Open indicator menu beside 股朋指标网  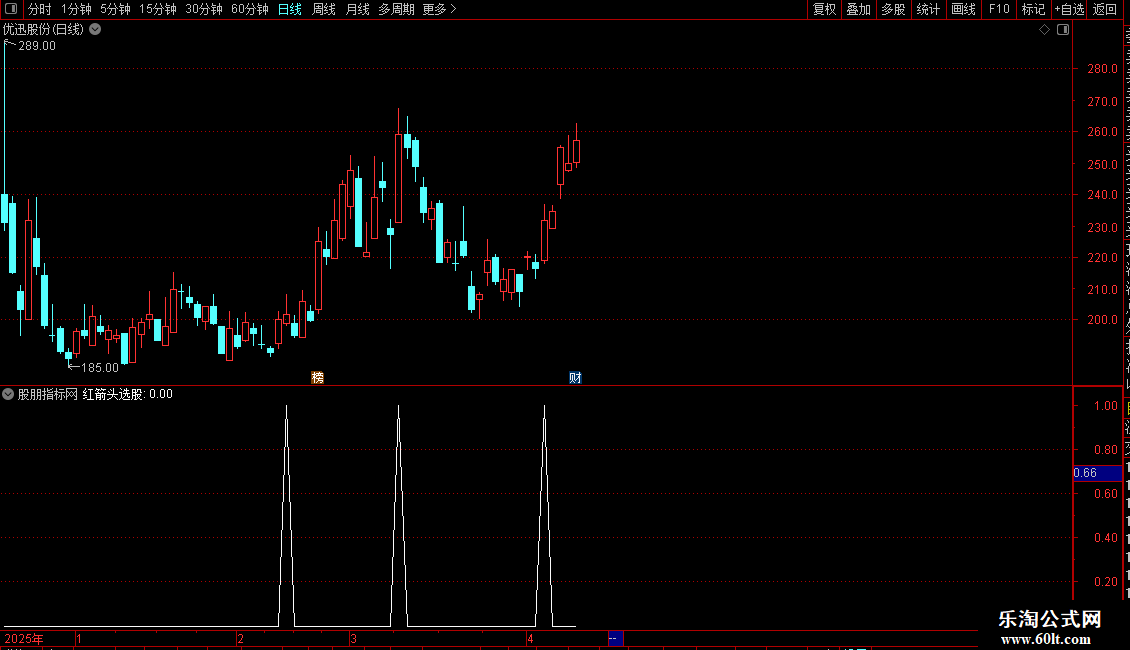click(x=8, y=394)
